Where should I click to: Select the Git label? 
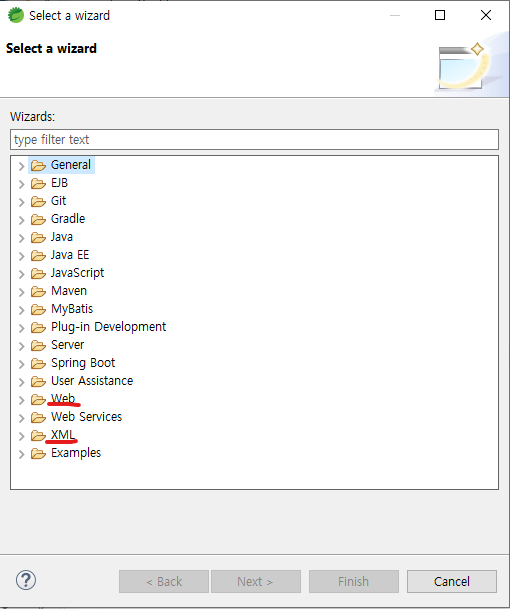pyautogui.click(x=59, y=201)
